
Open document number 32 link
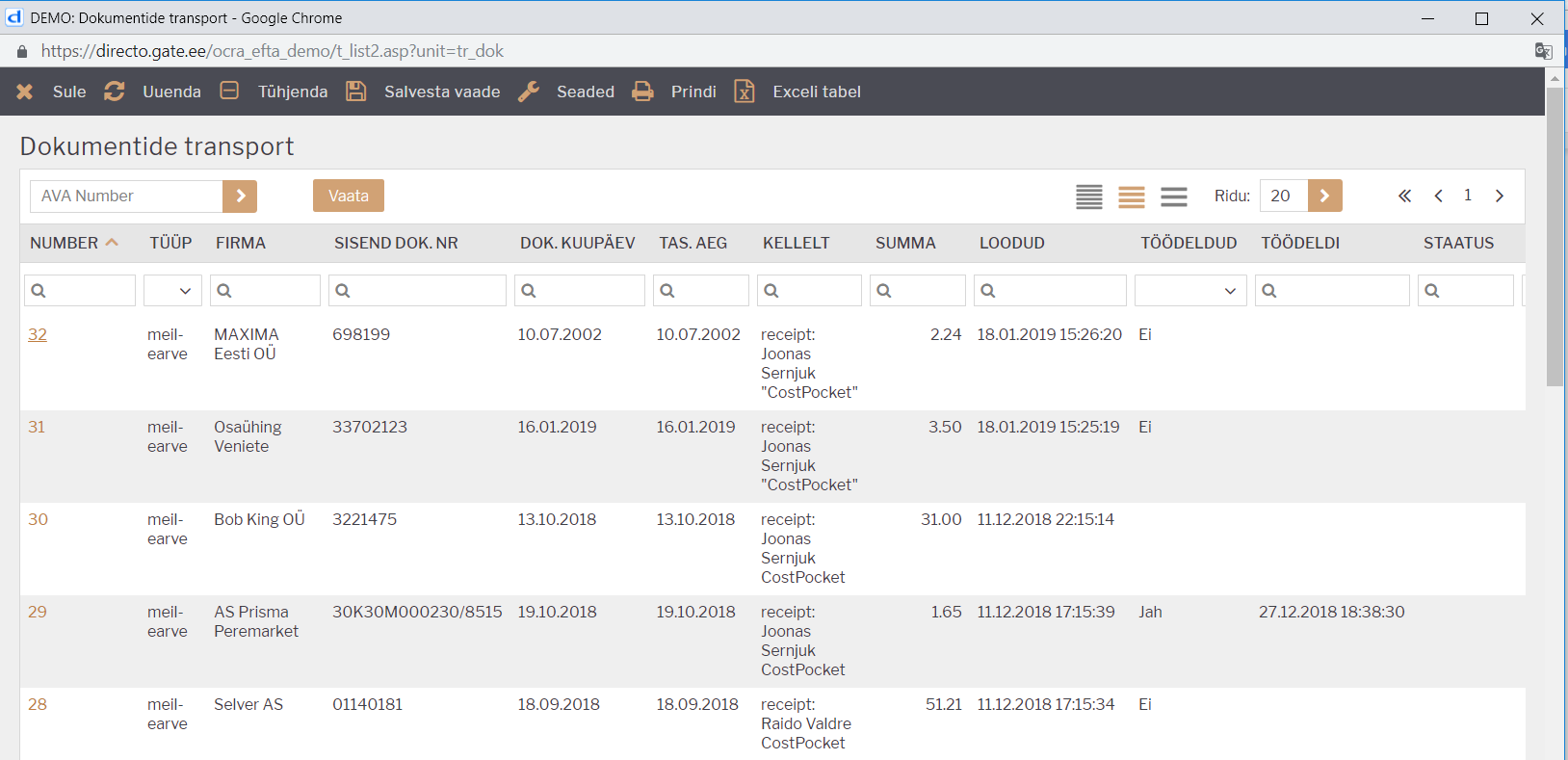tap(38, 334)
